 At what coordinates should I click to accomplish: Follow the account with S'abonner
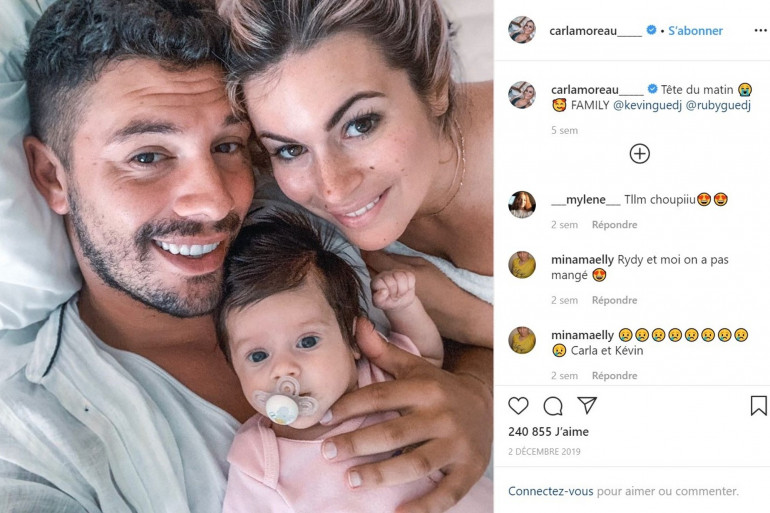pyautogui.click(x=695, y=30)
